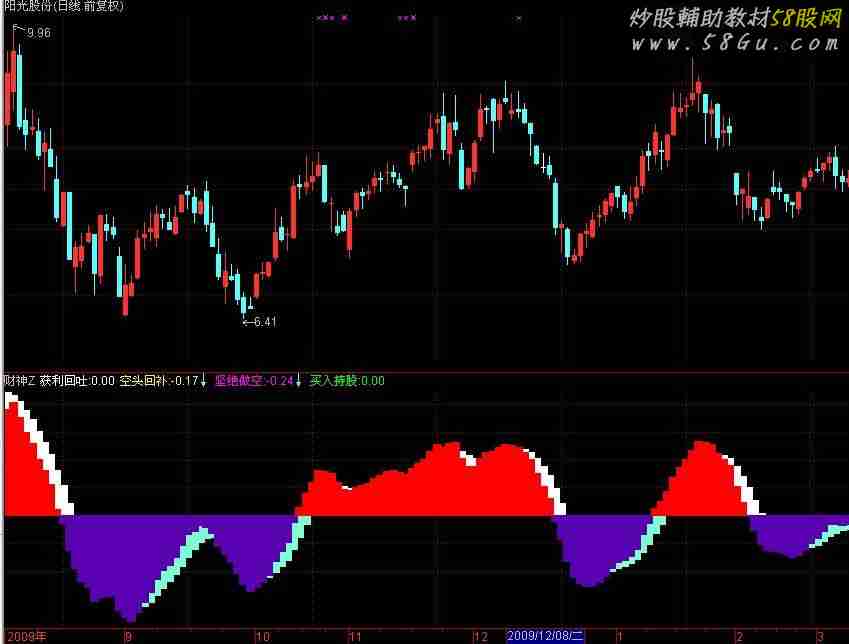Click the down arrow after 坚绝做空 value

[298, 380]
